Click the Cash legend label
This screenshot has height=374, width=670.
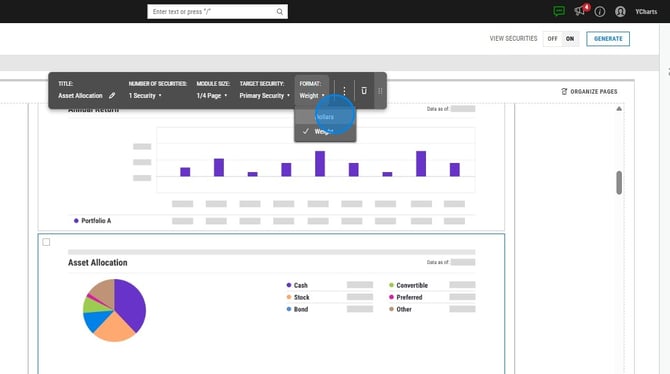point(300,285)
